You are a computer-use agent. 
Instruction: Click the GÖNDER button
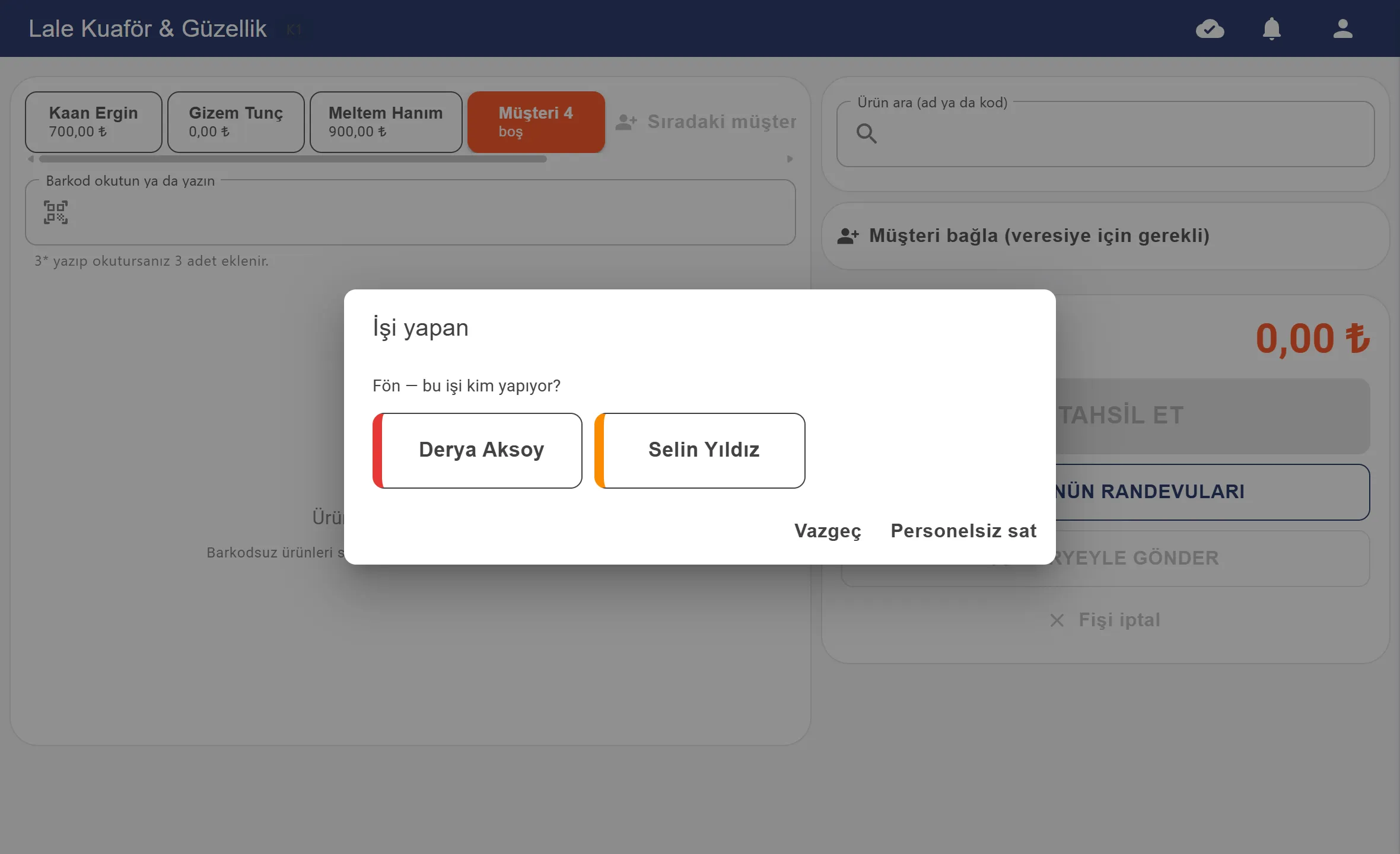(1106, 558)
